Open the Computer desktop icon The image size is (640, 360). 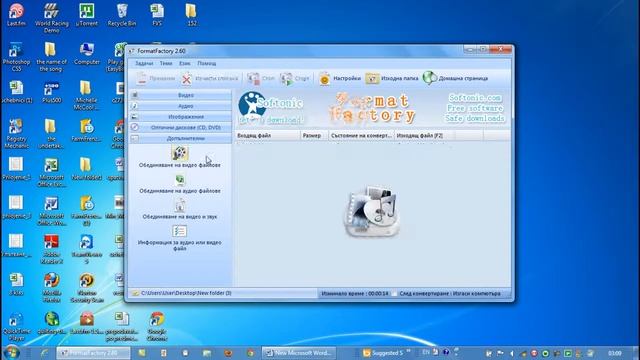87,53
